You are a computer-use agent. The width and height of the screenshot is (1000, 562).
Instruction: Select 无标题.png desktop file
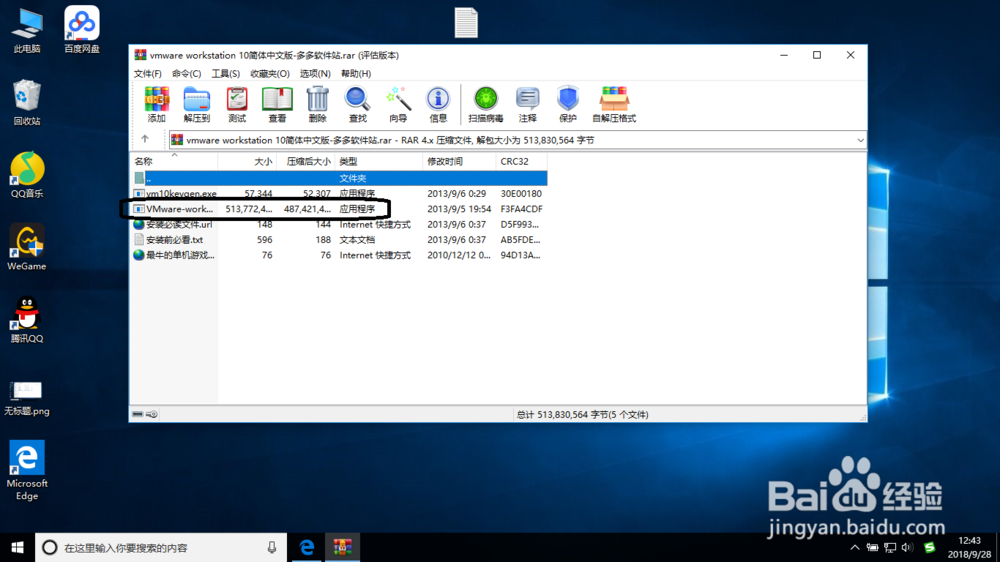pos(27,398)
